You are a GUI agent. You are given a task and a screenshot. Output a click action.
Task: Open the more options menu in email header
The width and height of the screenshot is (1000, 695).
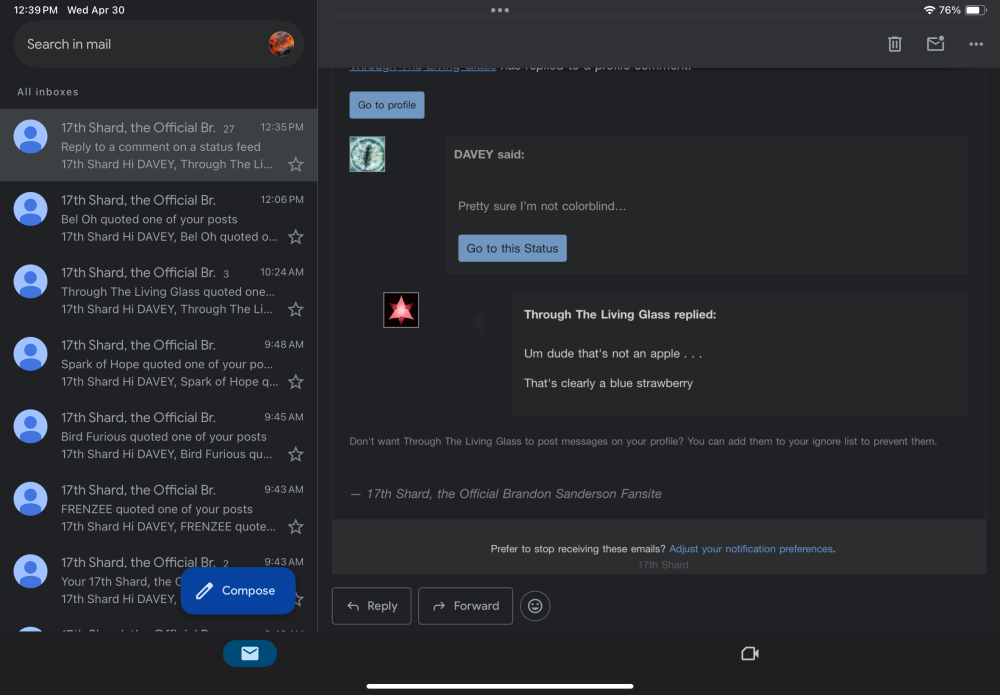point(976,44)
